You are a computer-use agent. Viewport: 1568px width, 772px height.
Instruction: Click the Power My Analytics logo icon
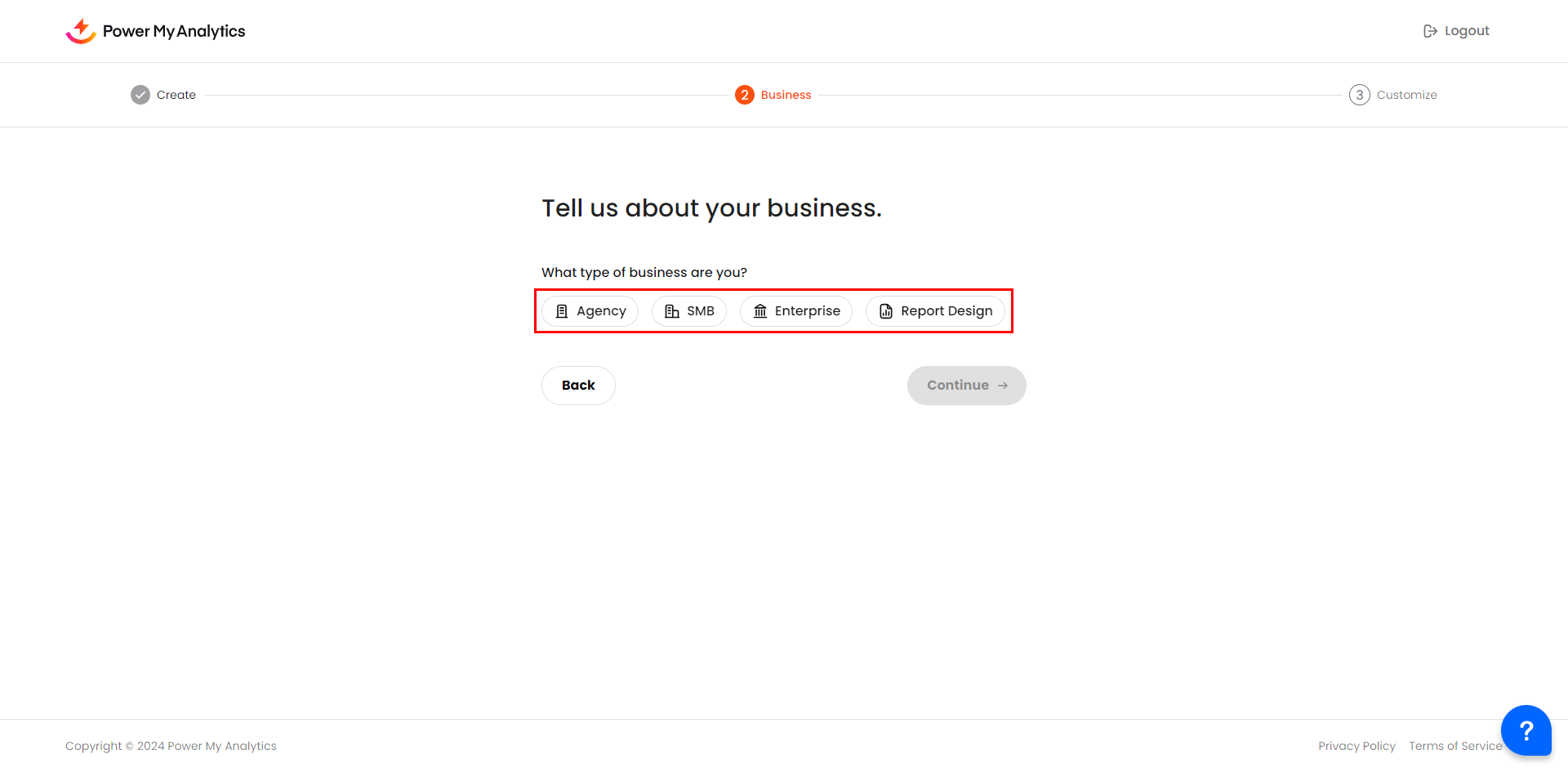[81, 31]
